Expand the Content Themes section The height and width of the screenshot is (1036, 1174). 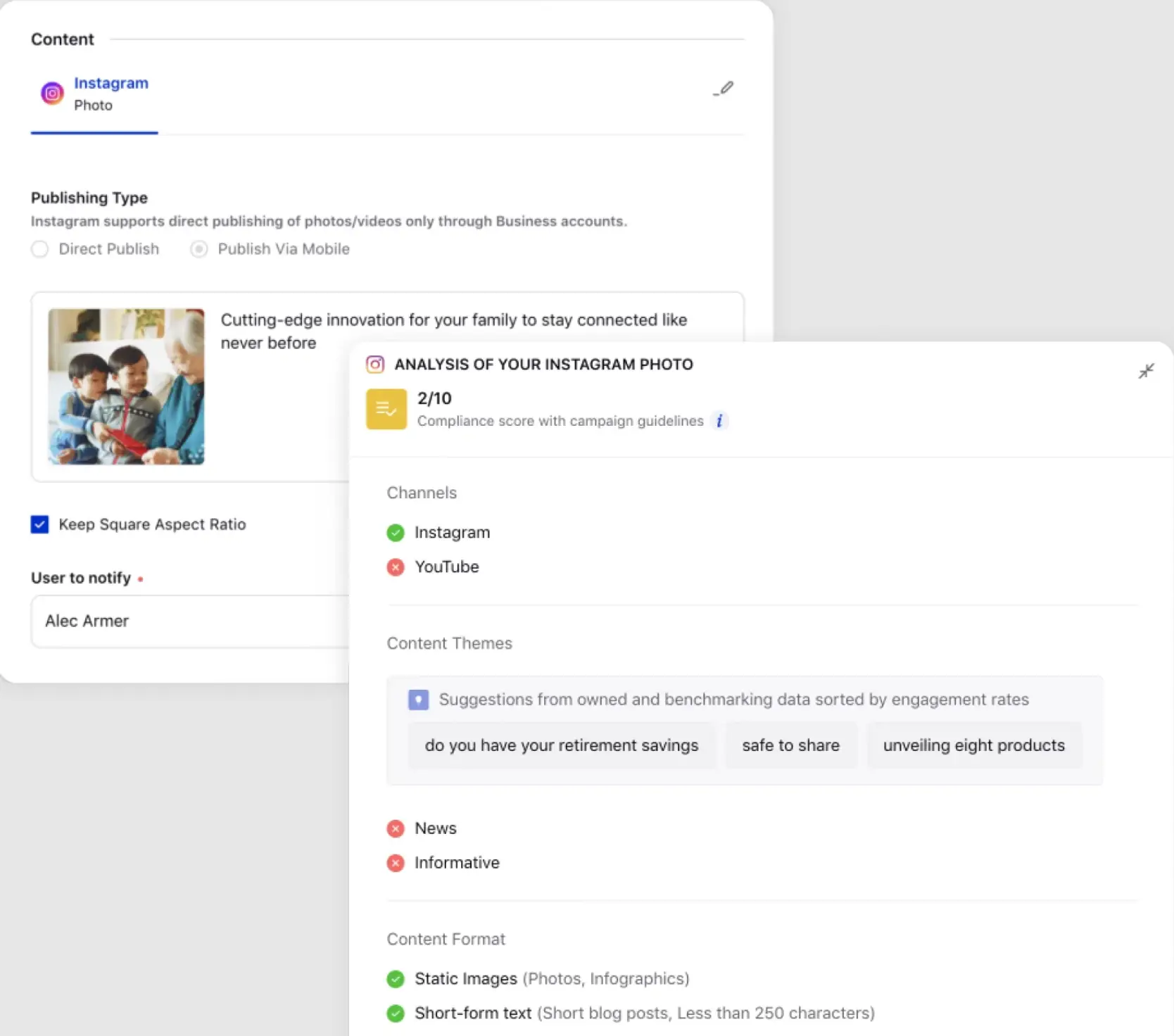click(449, 643)
